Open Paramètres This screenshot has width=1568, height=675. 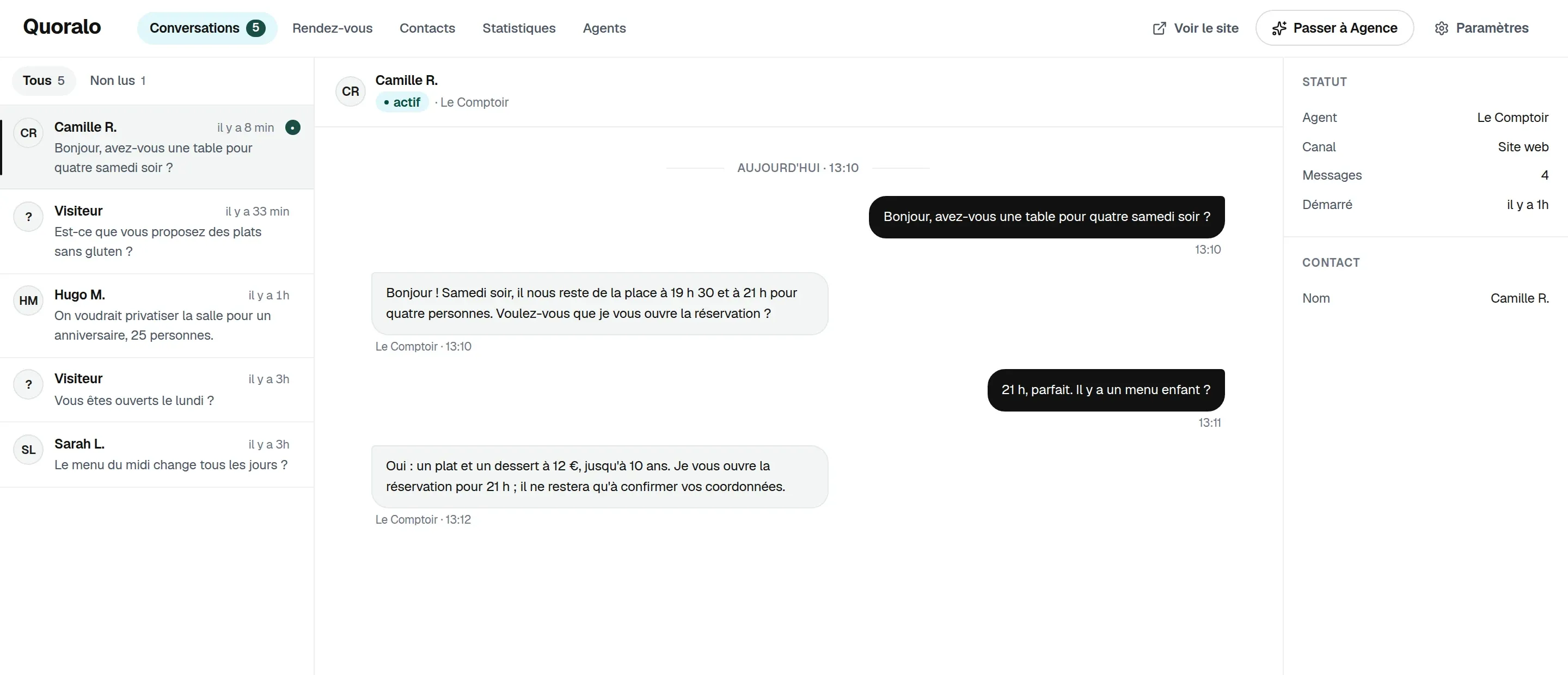point(1481,28)
